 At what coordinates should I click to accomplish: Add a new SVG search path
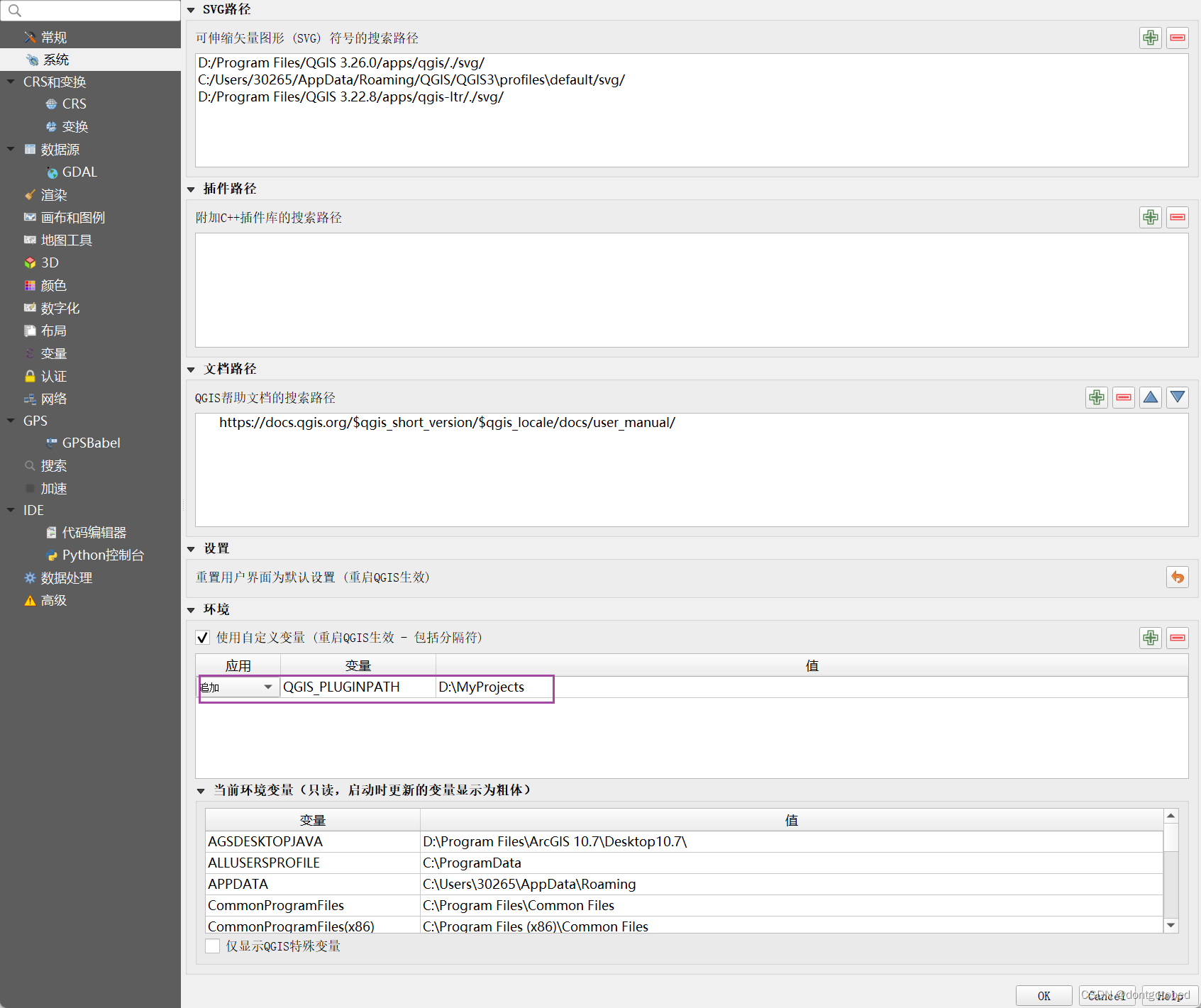[1151, 38]
